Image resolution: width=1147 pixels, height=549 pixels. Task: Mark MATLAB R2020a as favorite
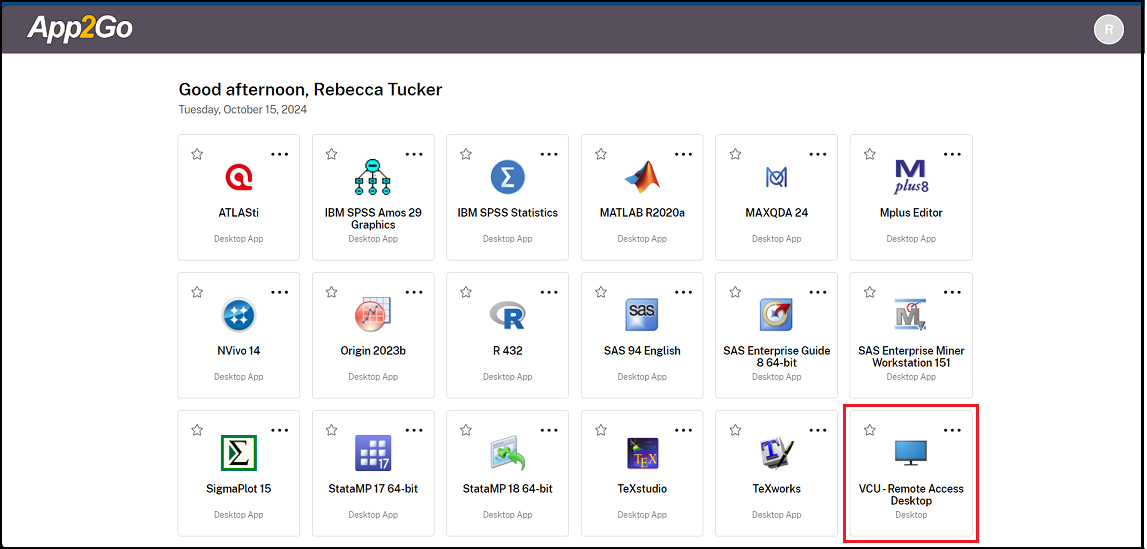[x=601, y=154]
